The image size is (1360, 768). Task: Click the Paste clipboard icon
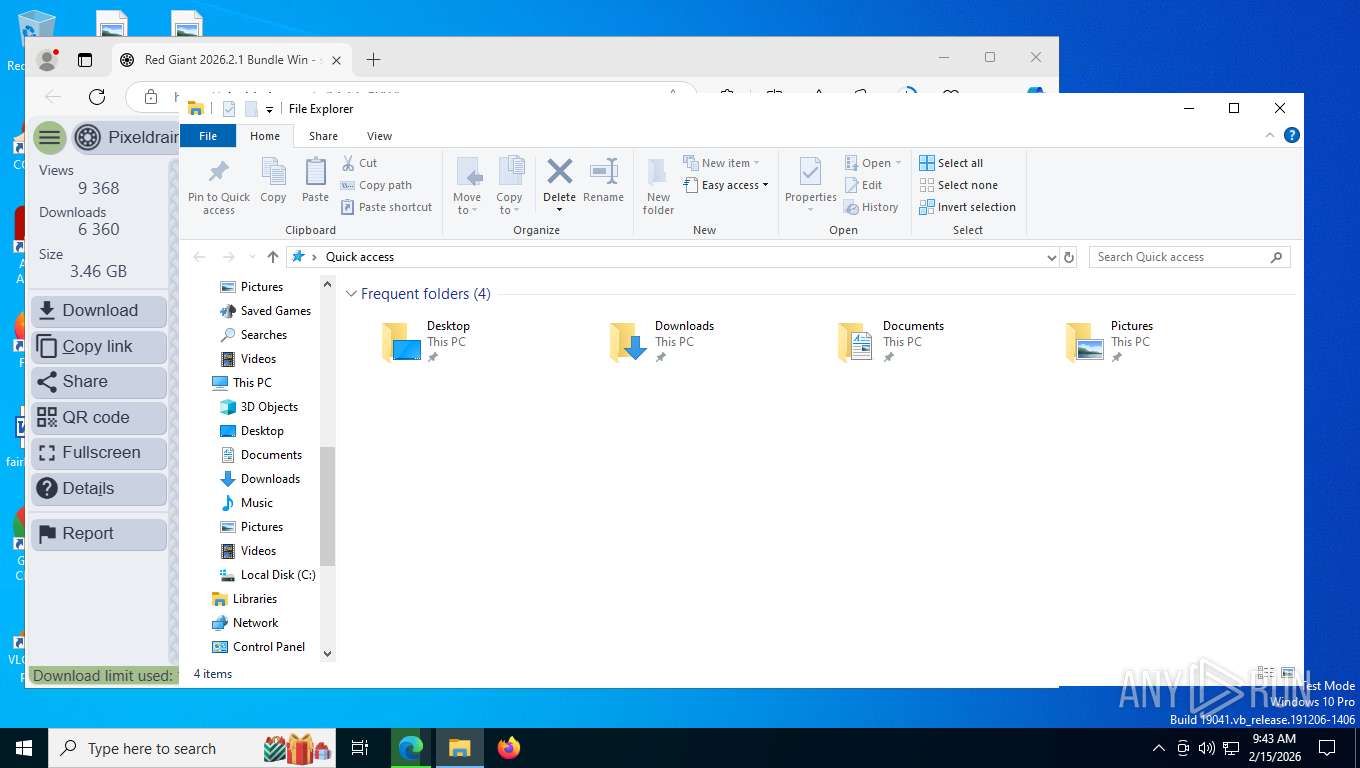(x=315, y=180)
